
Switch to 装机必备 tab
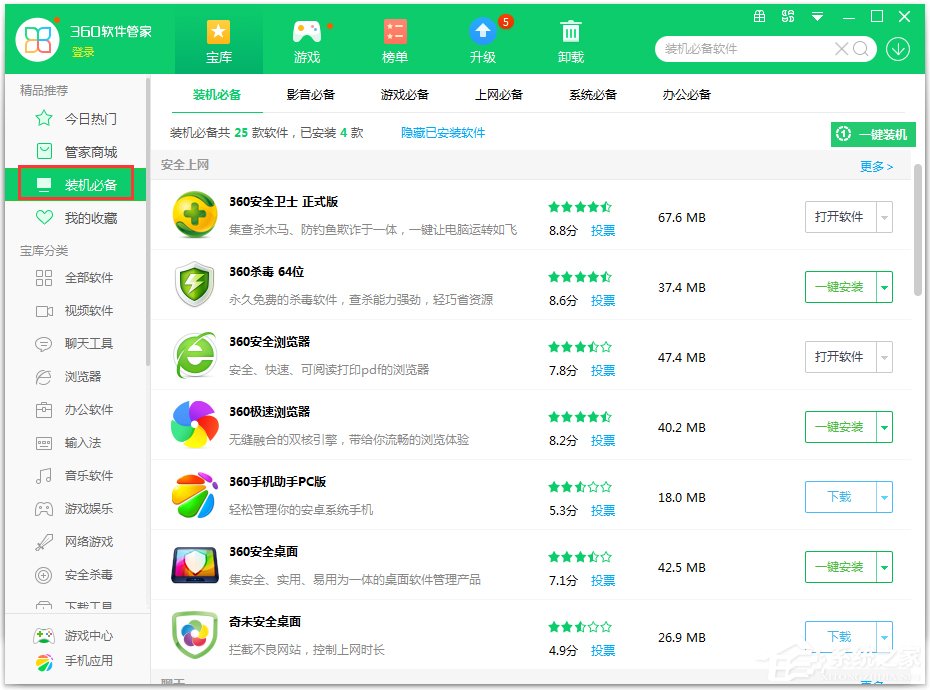(x=217, y=95)
